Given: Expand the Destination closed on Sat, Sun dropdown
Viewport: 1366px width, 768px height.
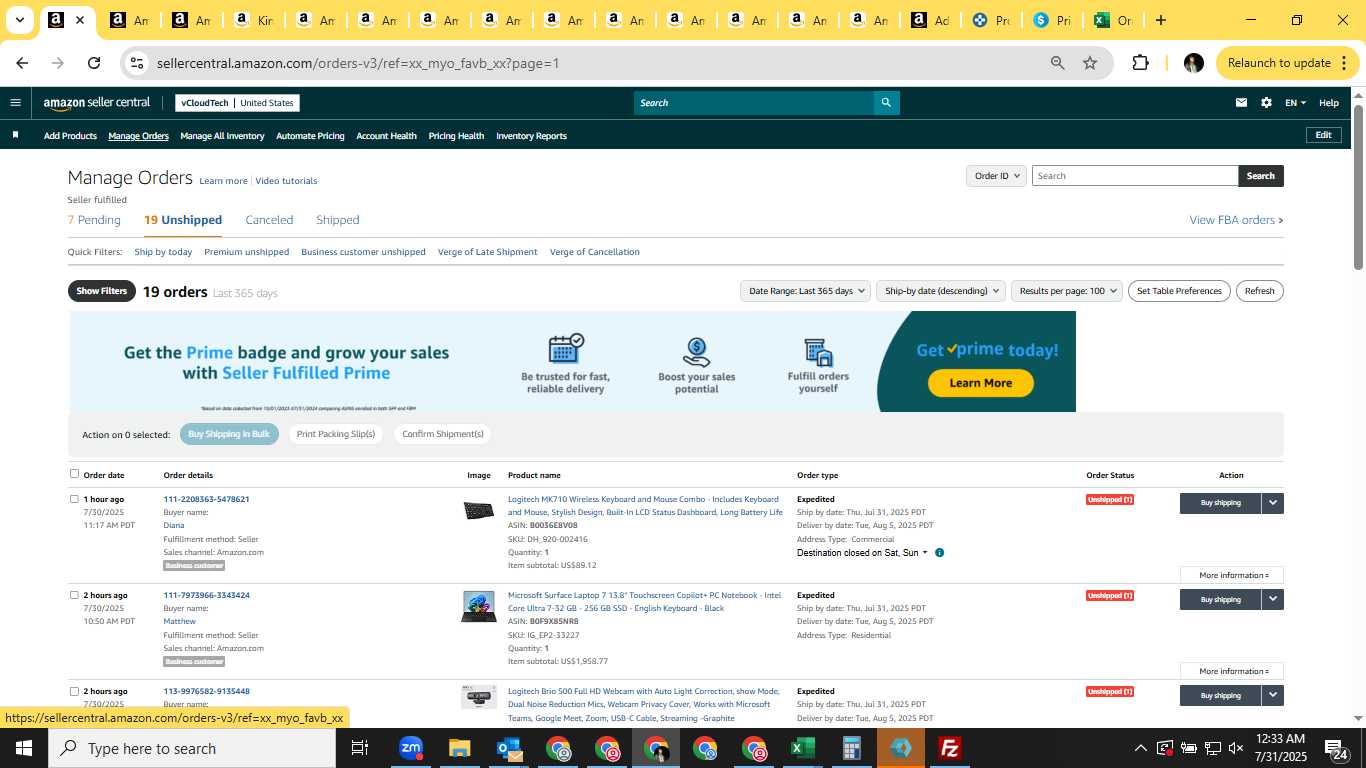Looking at the screenshot, I should click(862, 553).
